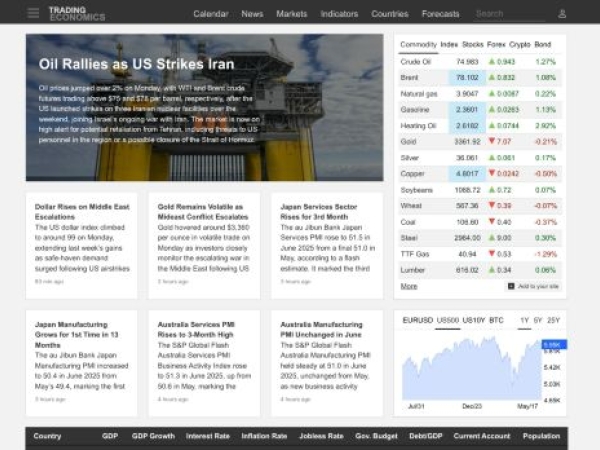The width and height of the screenshot is (600, 450).
Task: Open the Countries menu
Action: coord(390,14)
